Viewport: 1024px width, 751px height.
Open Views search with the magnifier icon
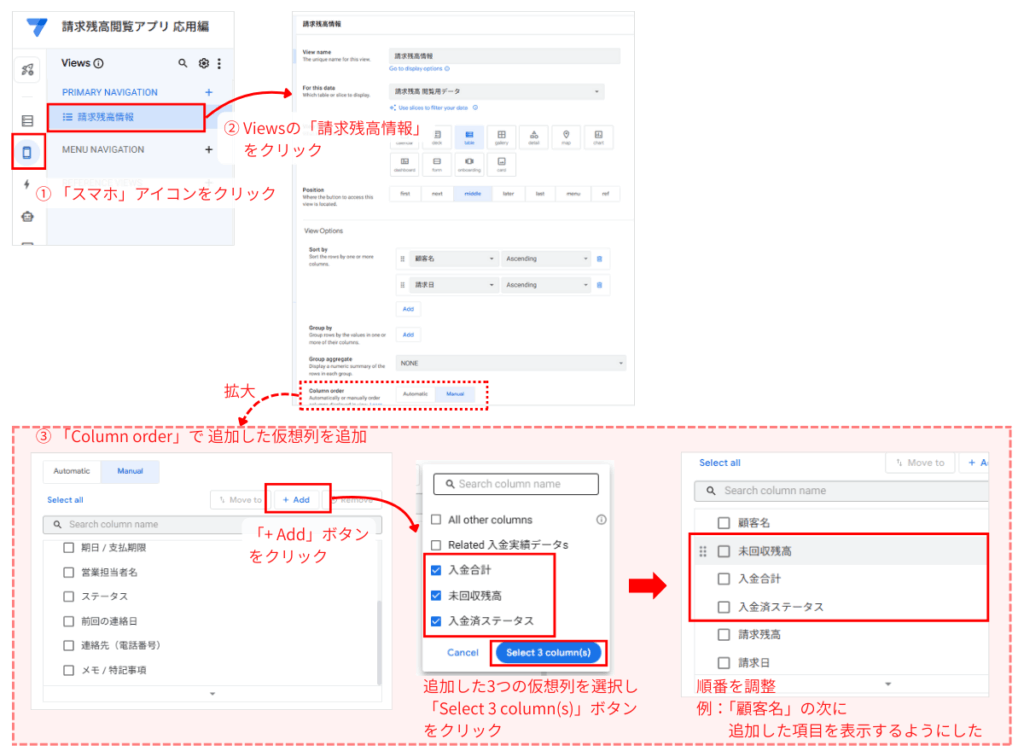pyautogui.click(x=183, y=63)
